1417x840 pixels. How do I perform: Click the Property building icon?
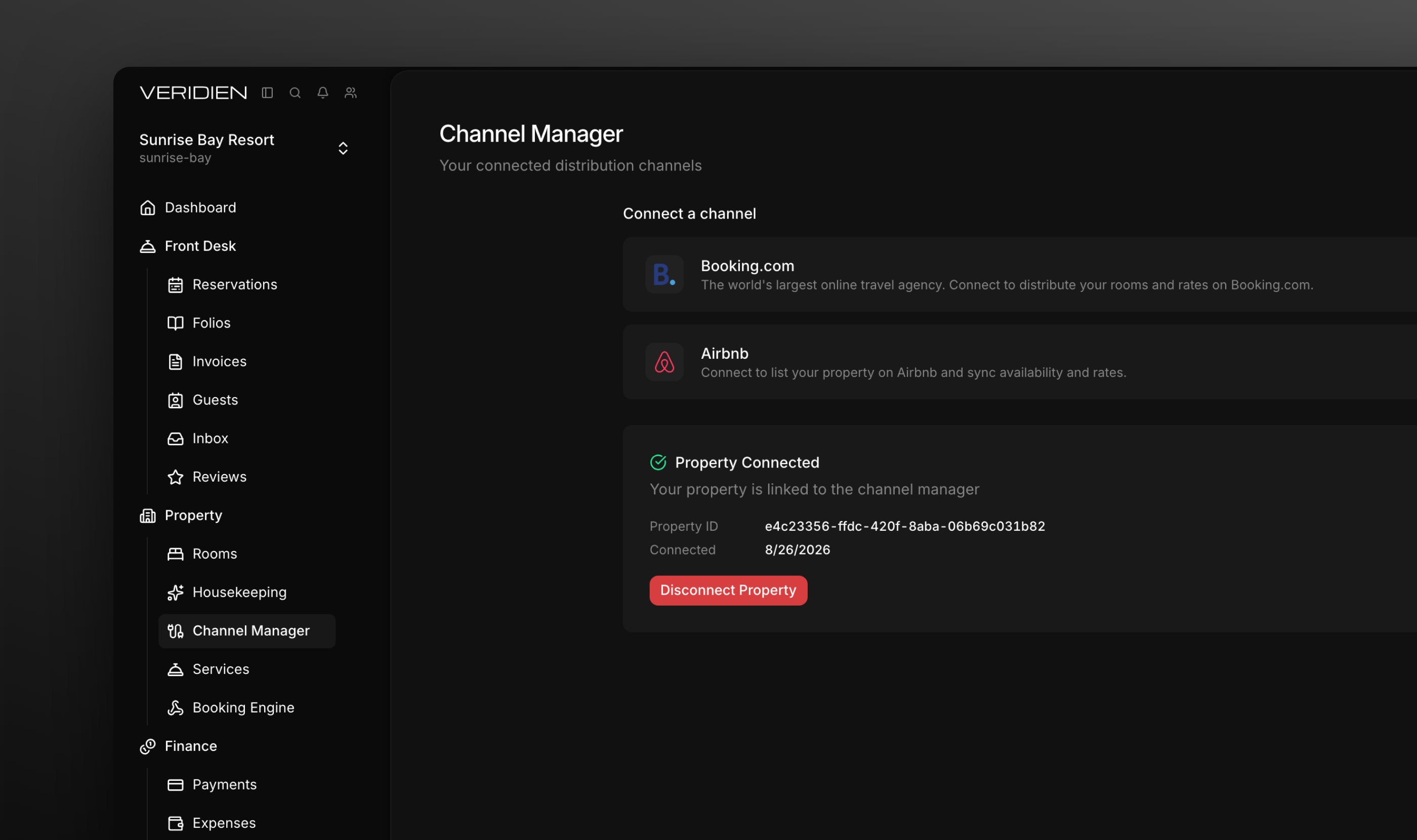point(147,515)
